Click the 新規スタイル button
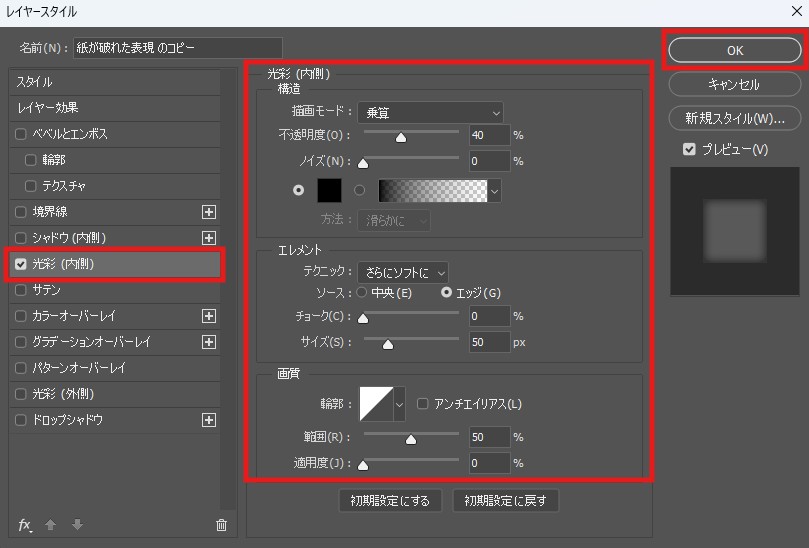The image size is (809, 548). tap(733, 118)
